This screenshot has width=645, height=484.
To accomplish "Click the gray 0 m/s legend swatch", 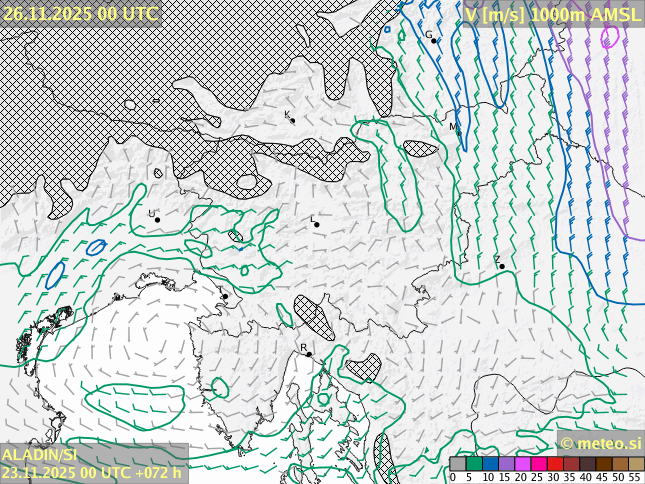I will [458, 464].
